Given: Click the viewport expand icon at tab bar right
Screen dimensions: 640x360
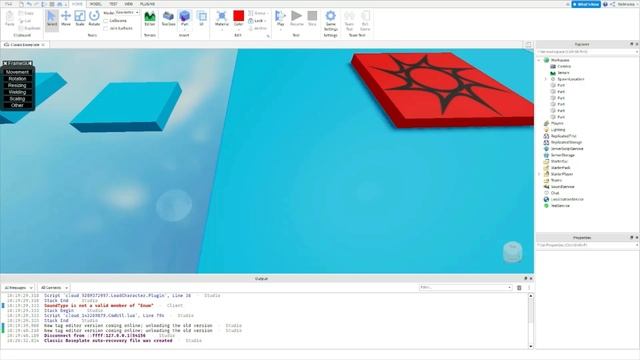Looking at the screenshot, I should [x=529, y=44].
